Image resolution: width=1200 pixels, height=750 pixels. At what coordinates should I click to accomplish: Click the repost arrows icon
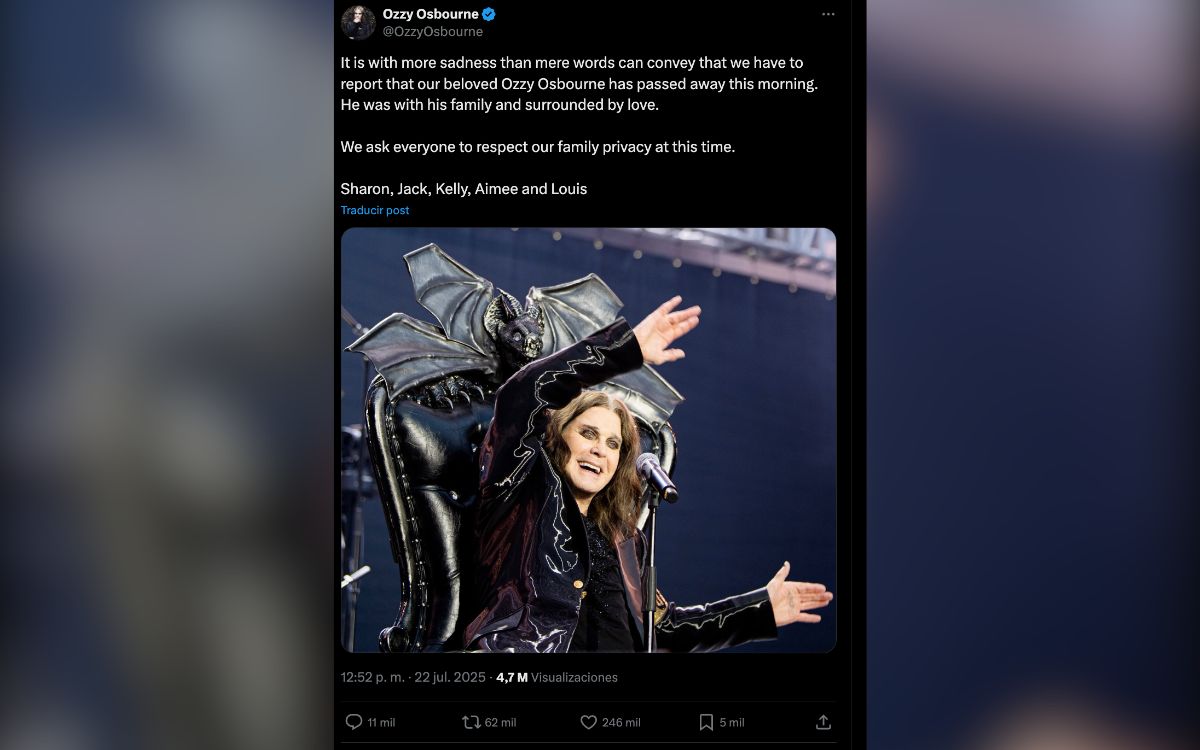[471, 722]
